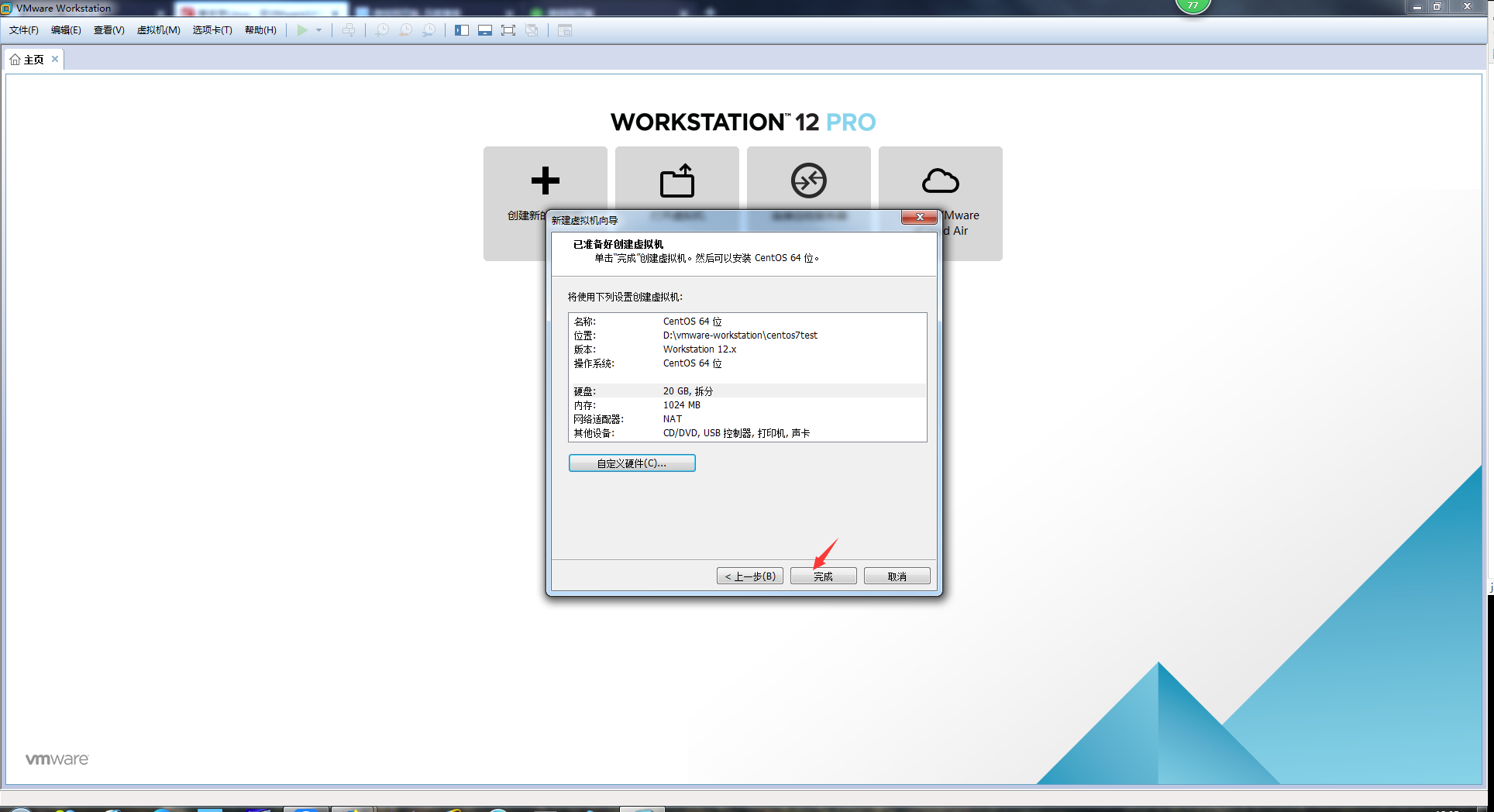Toggle the thumbnail bar view icon
This screenshot has width=1494, height=812.
pyautogui.click(x=485, y=30)
